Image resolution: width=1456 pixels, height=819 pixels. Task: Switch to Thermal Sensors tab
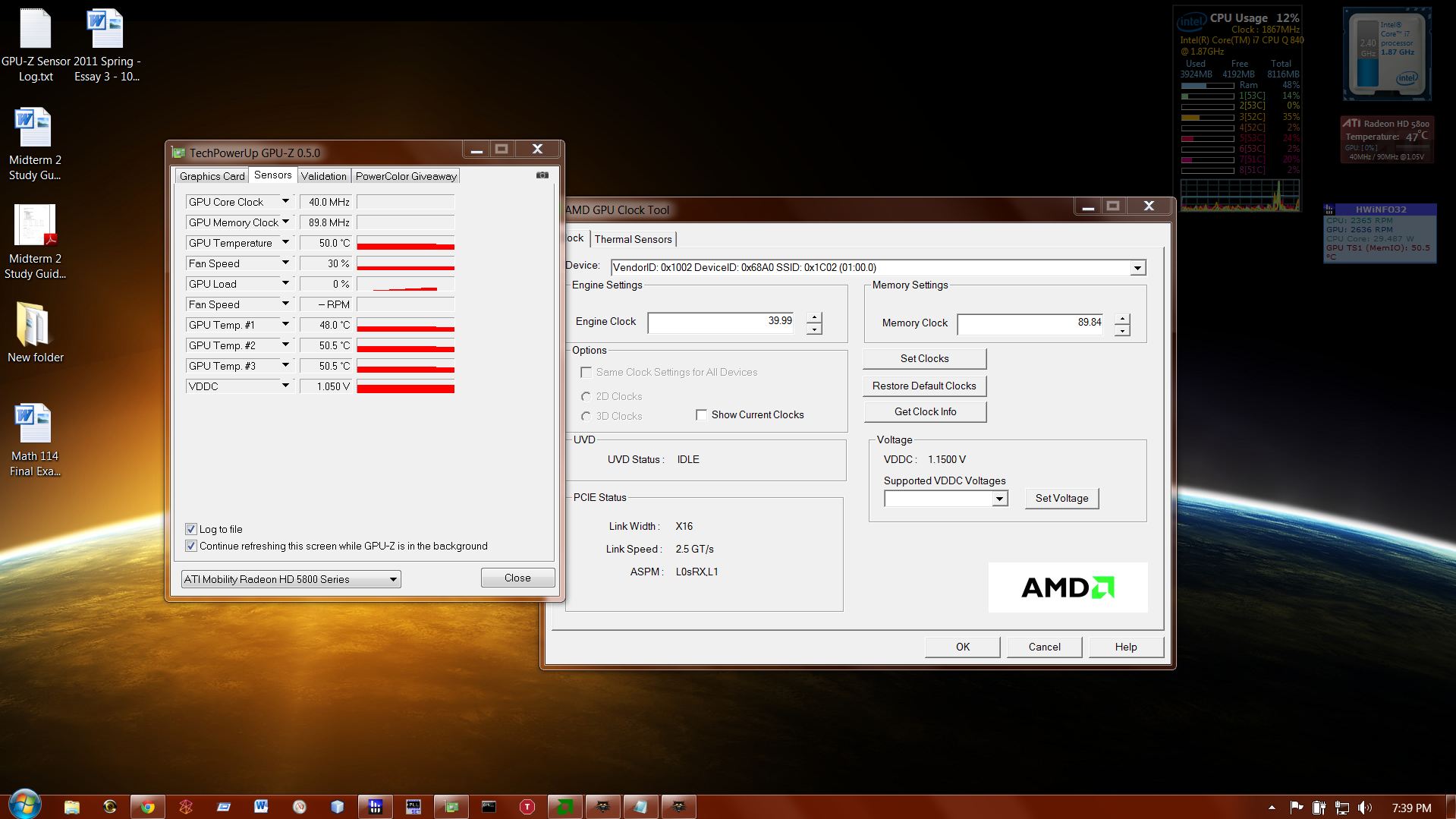tap(634, 239)
